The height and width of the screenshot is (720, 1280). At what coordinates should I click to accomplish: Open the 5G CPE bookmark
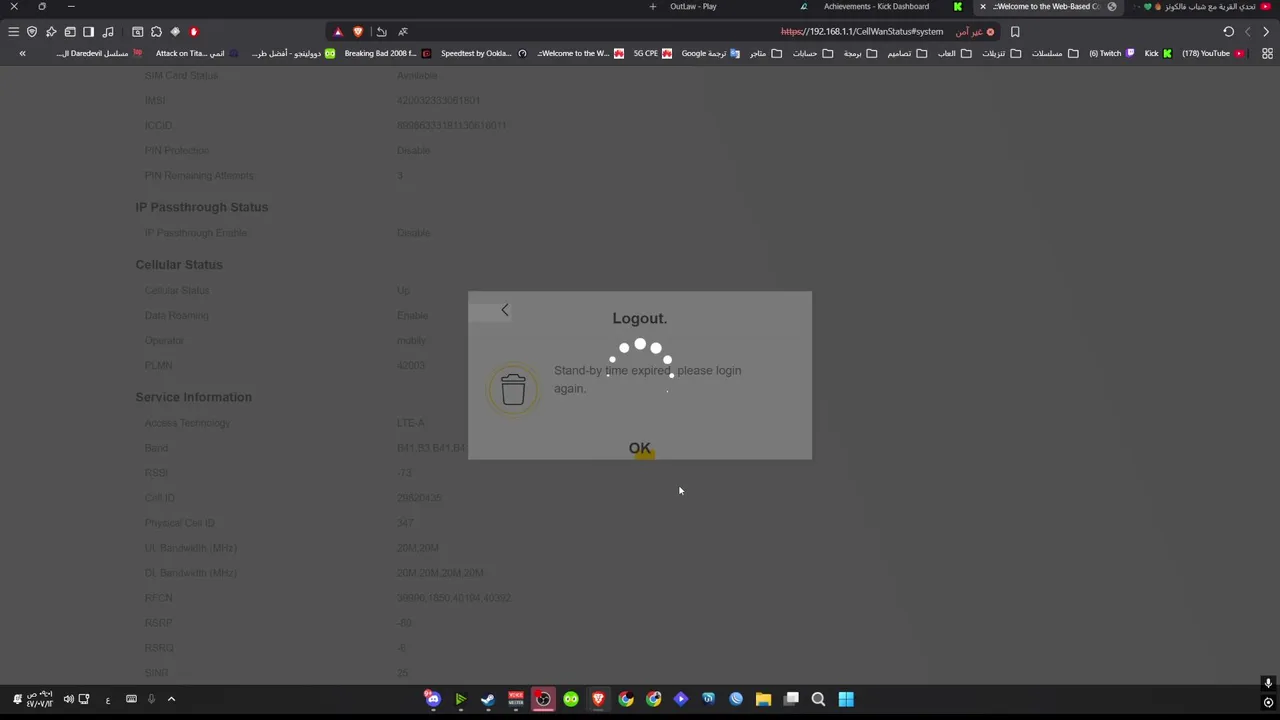652,54
